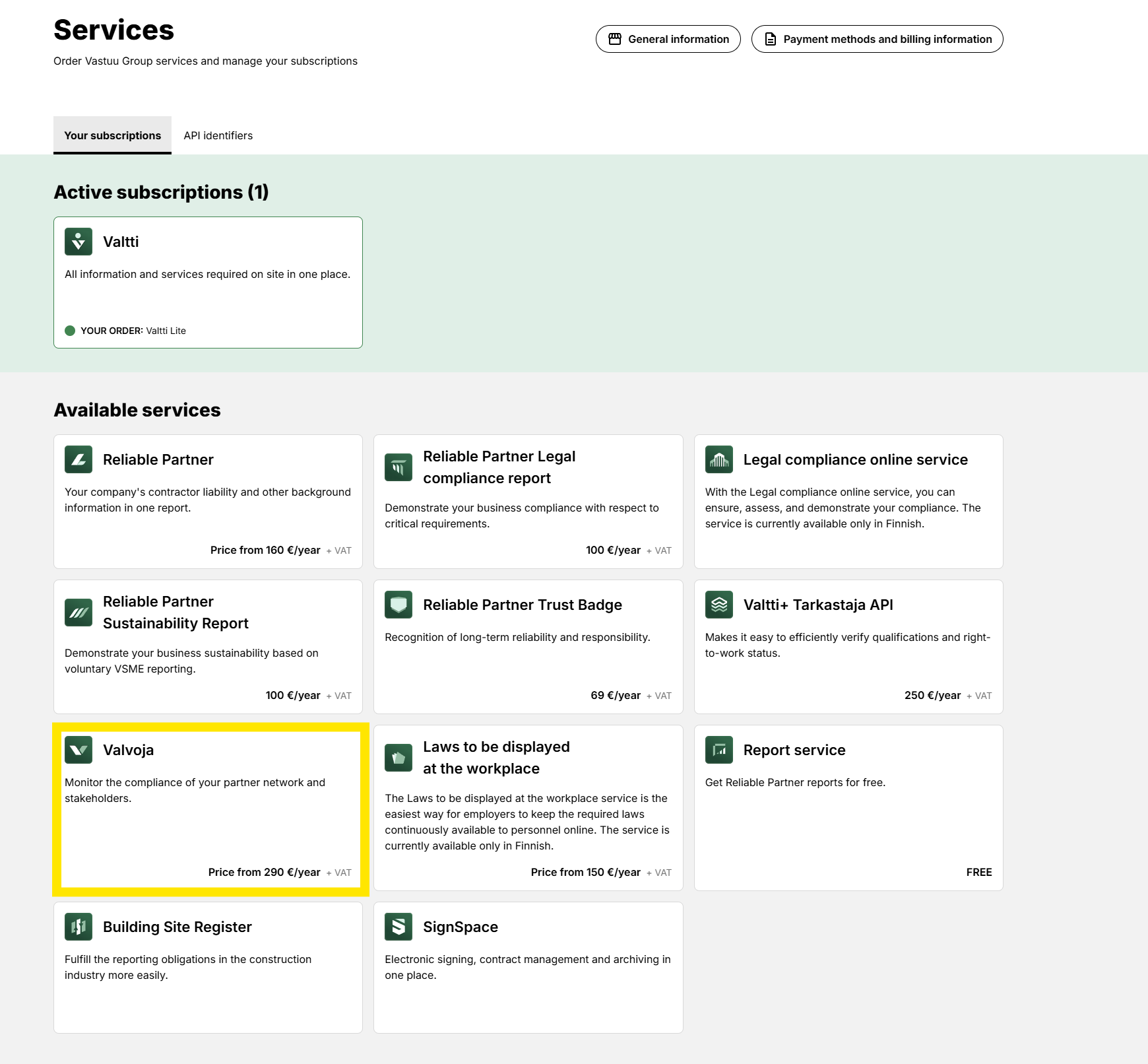Open Valtti+ Tarkastaja API title

[818, 605]
